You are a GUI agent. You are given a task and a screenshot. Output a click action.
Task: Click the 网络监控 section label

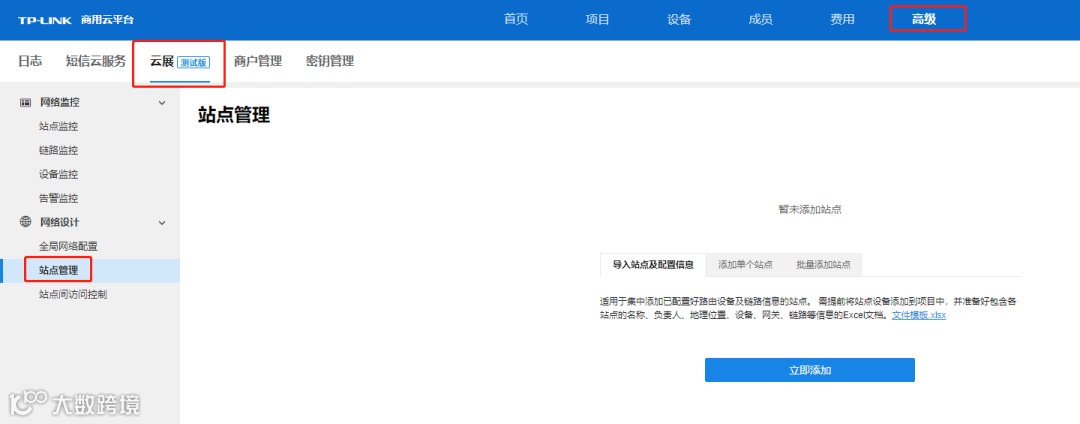point(60,103)
